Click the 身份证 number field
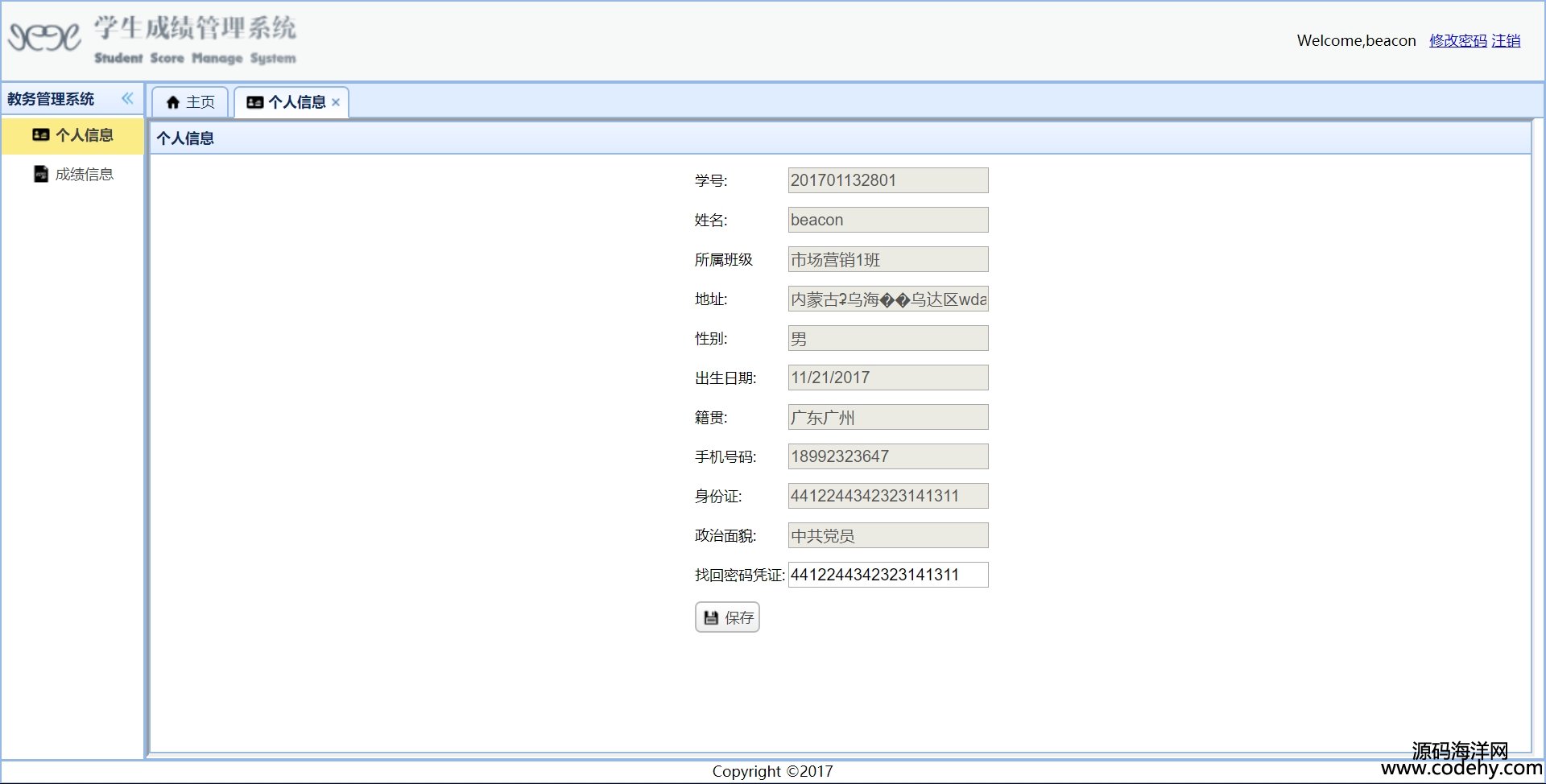The width and height of the screenshot is (1546, 784). tap(887, 496)
